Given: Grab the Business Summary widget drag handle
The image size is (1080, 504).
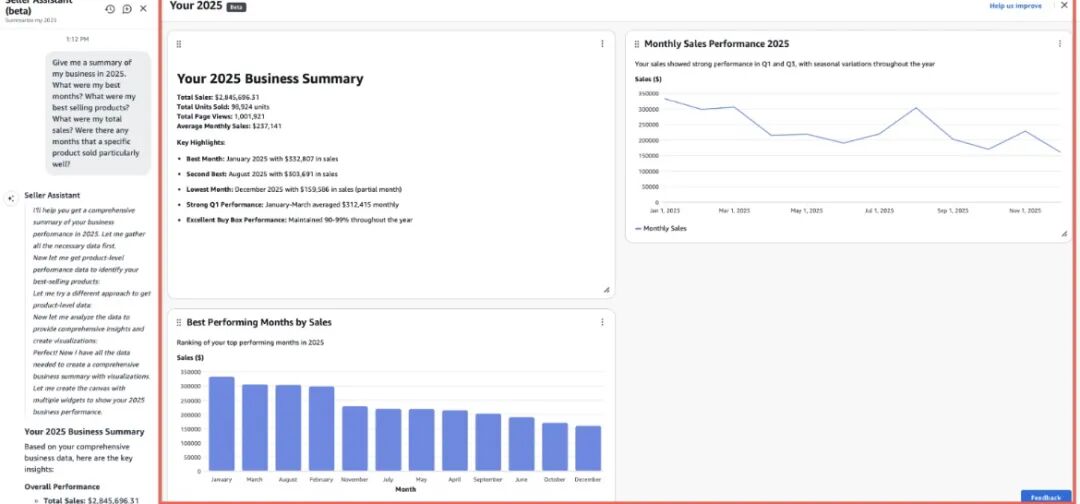Looking at the screenshot, I should [178, 44].
